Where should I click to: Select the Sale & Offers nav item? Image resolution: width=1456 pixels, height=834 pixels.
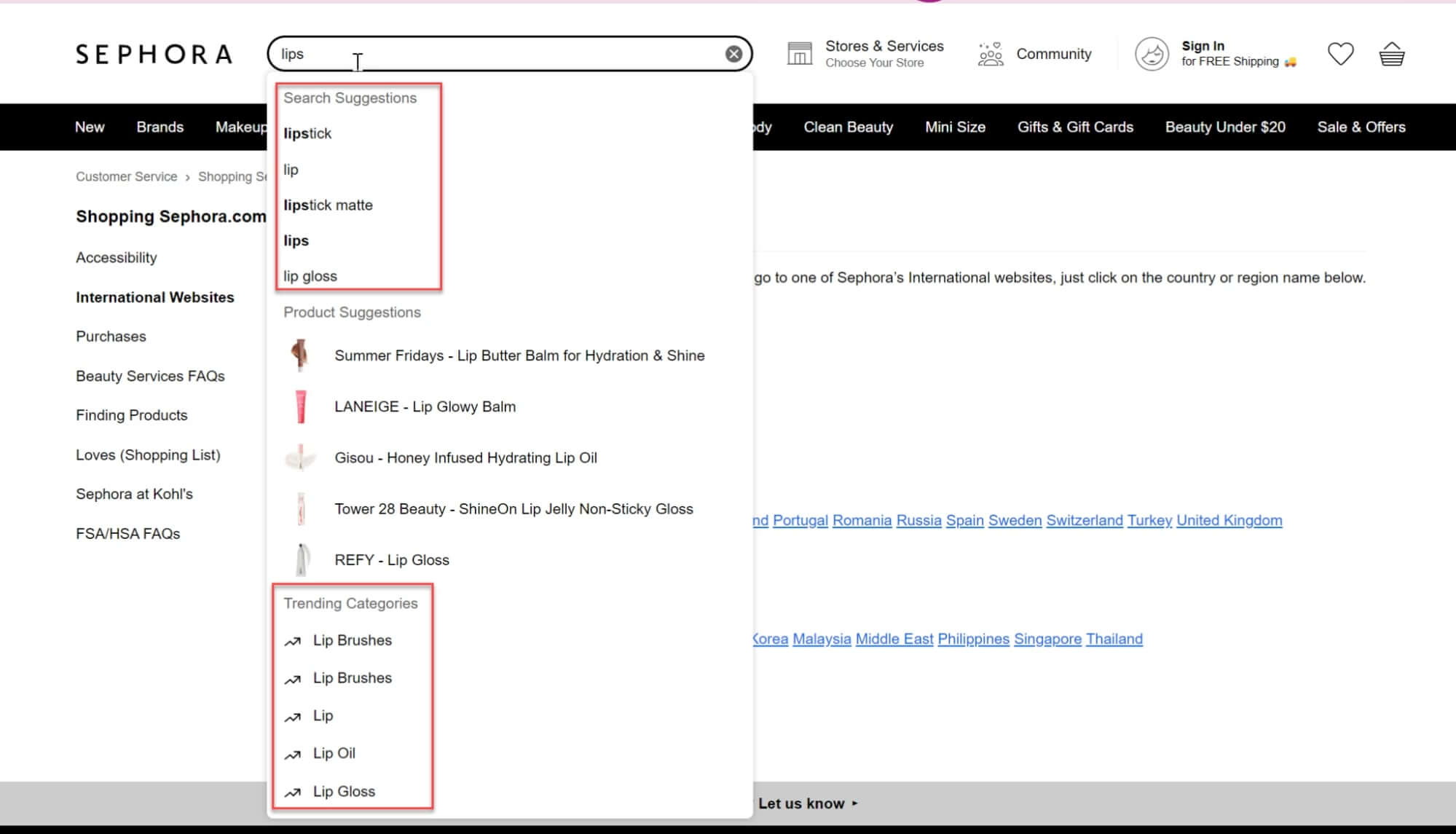(1361, 127)
